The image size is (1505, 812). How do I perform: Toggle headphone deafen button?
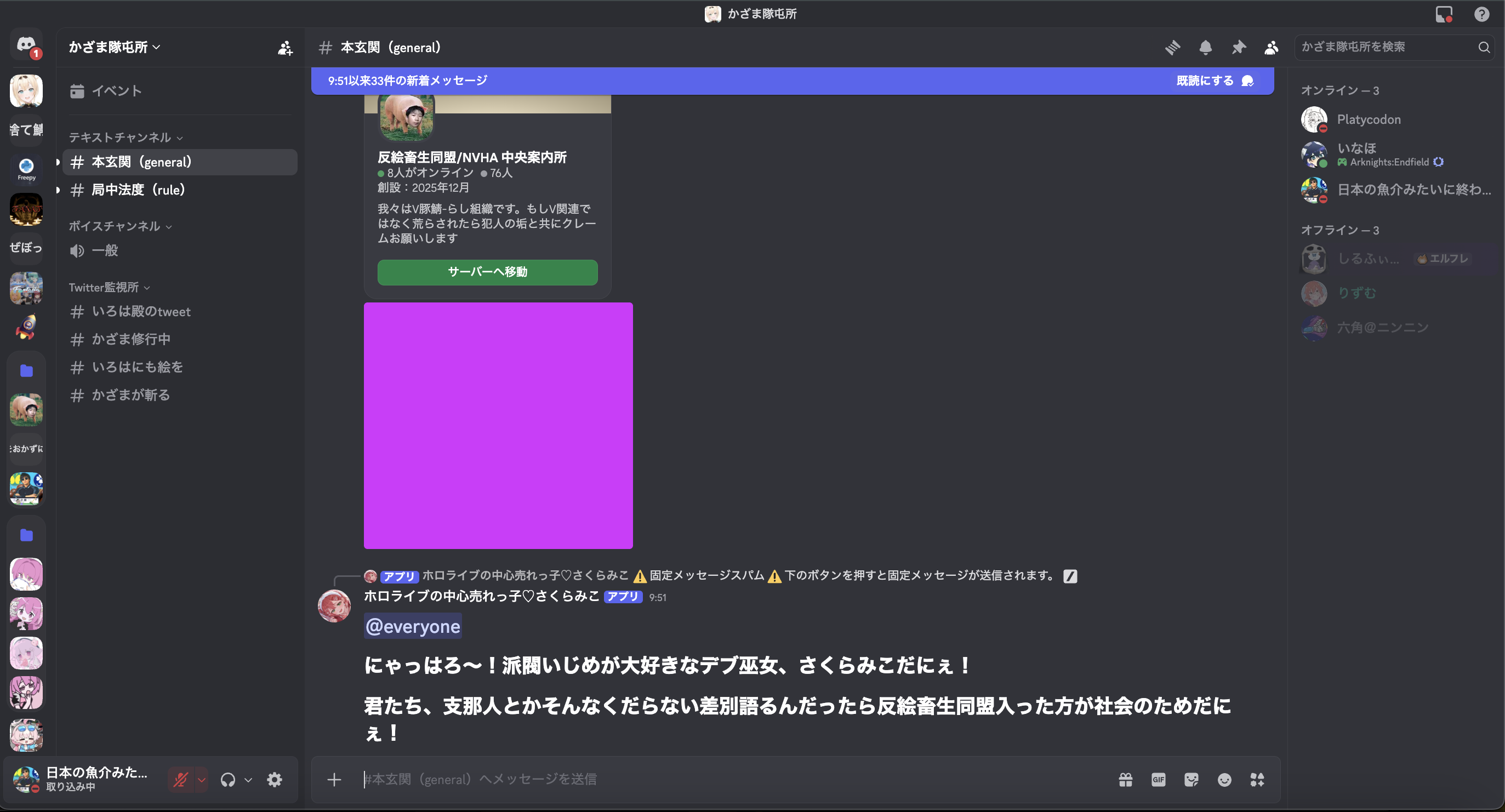point(228,779)
